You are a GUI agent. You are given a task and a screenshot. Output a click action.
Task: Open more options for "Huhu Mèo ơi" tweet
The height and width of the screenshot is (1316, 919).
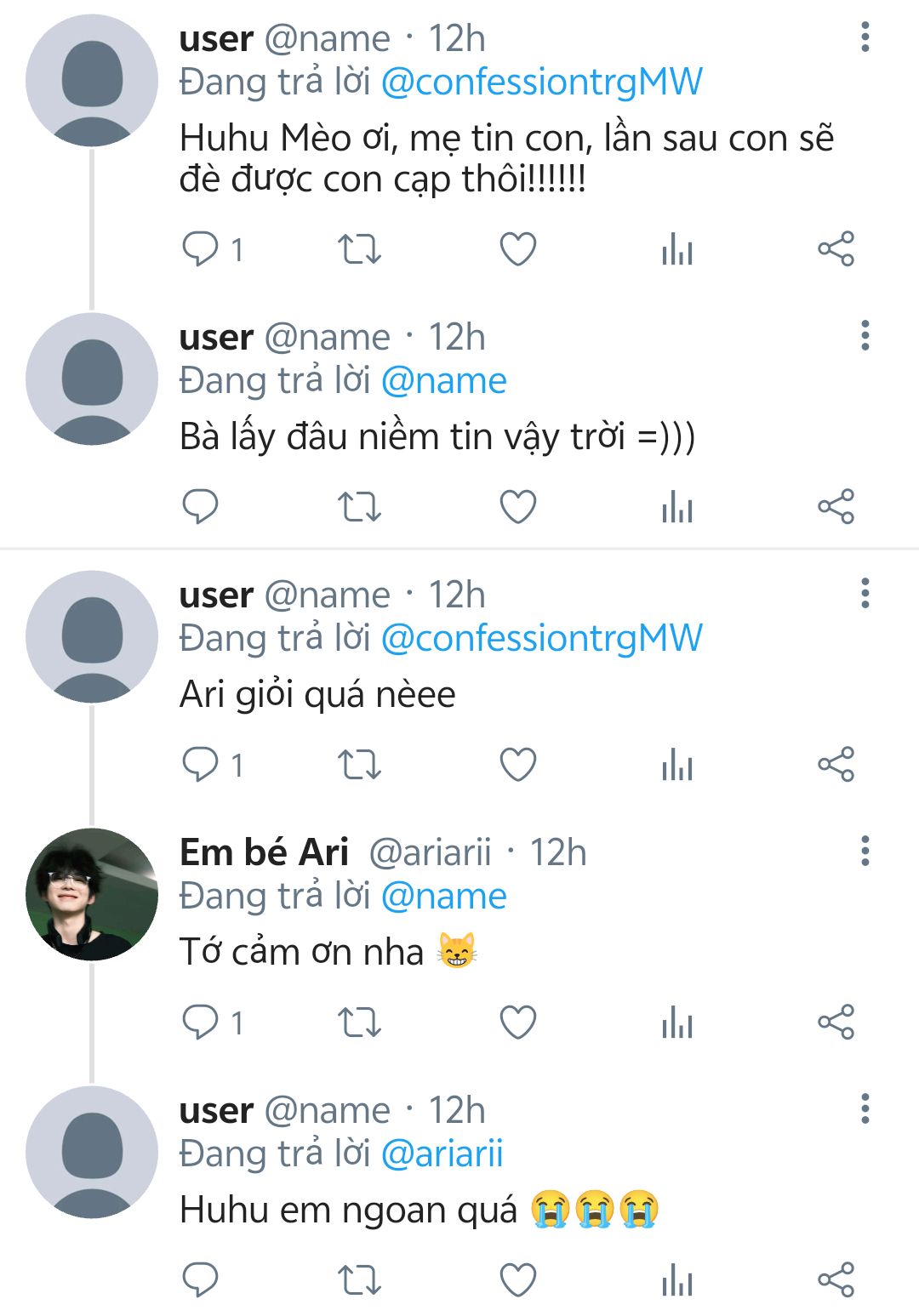click(x=865, y=37)
